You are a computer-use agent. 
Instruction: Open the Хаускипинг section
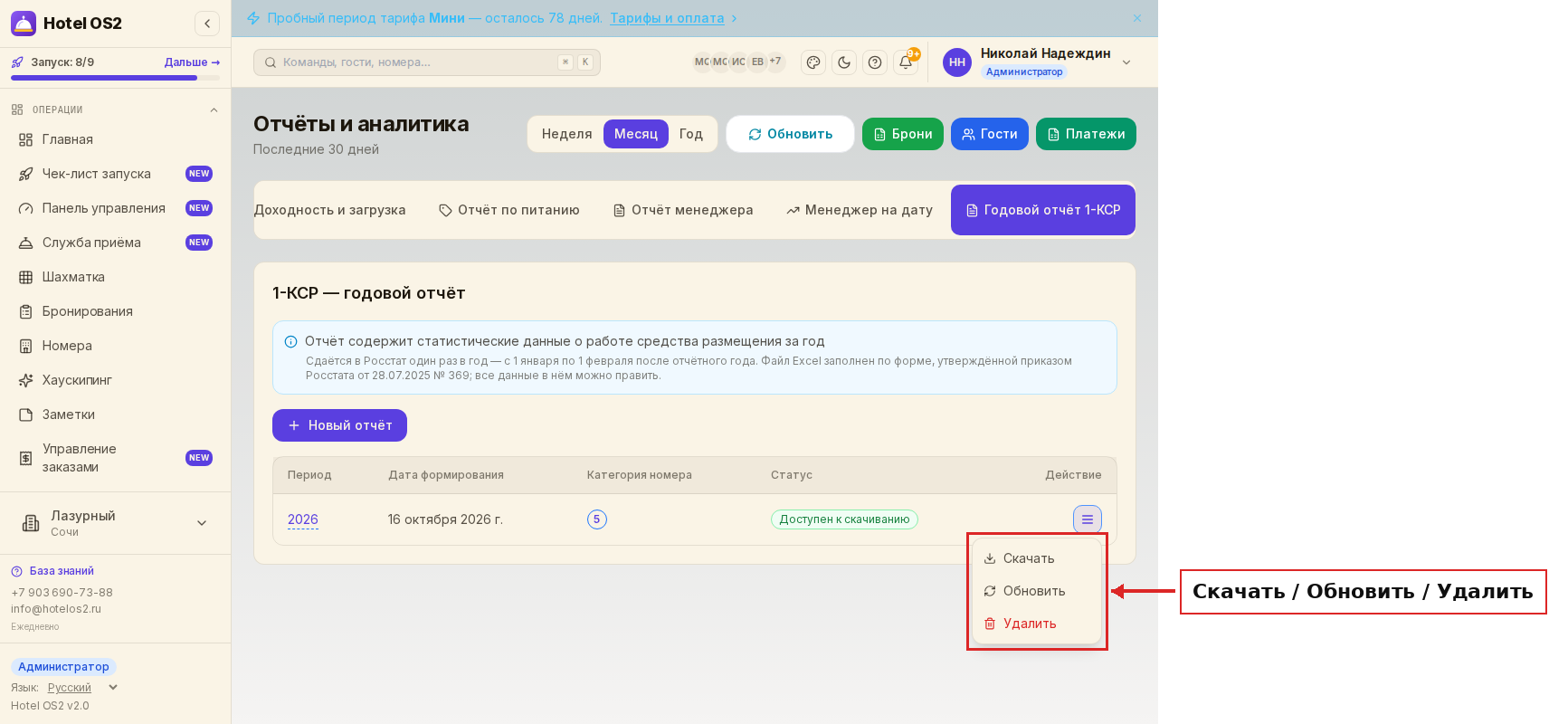116,380
